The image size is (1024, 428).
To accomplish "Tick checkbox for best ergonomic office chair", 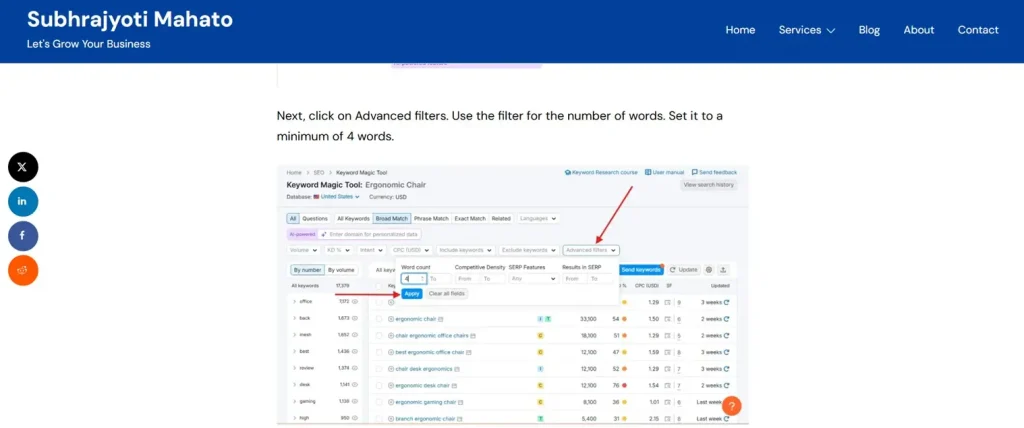I will click(379, 352).
